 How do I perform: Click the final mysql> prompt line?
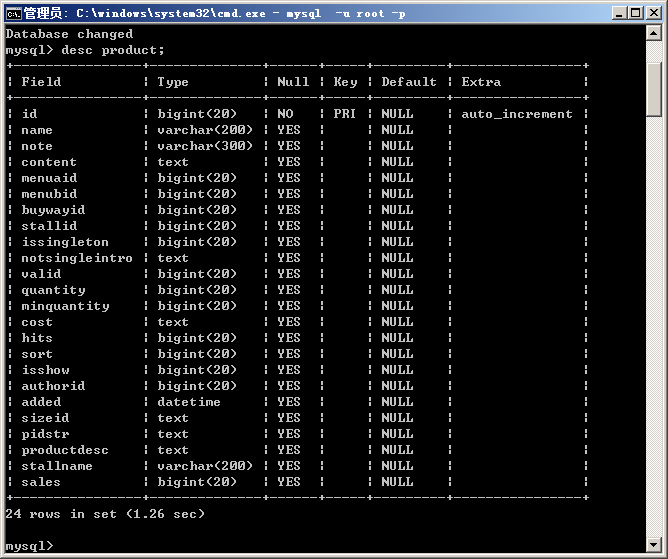pos(29,546)
